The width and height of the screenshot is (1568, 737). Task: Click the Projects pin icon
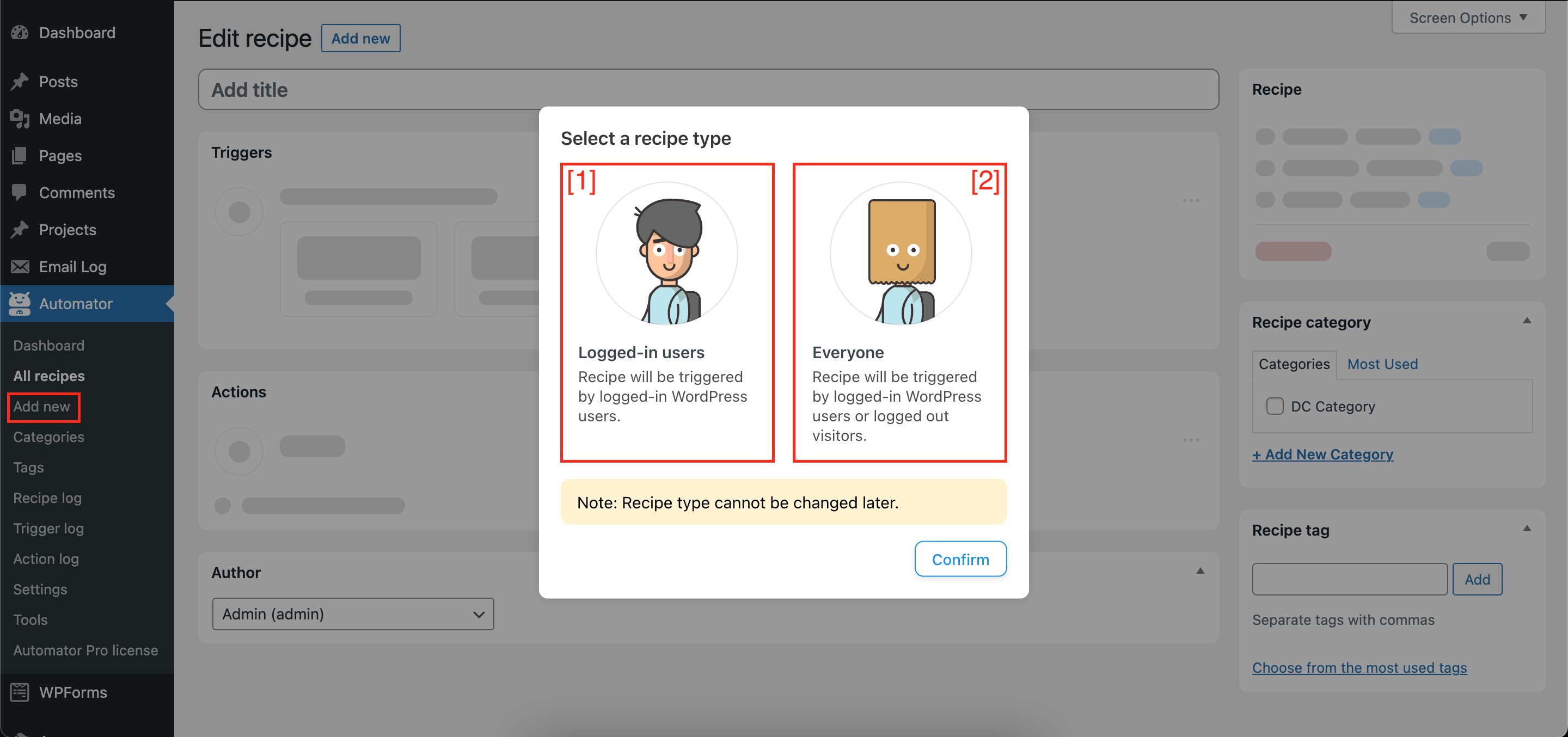pyautogui.click(x=20, y=230)
